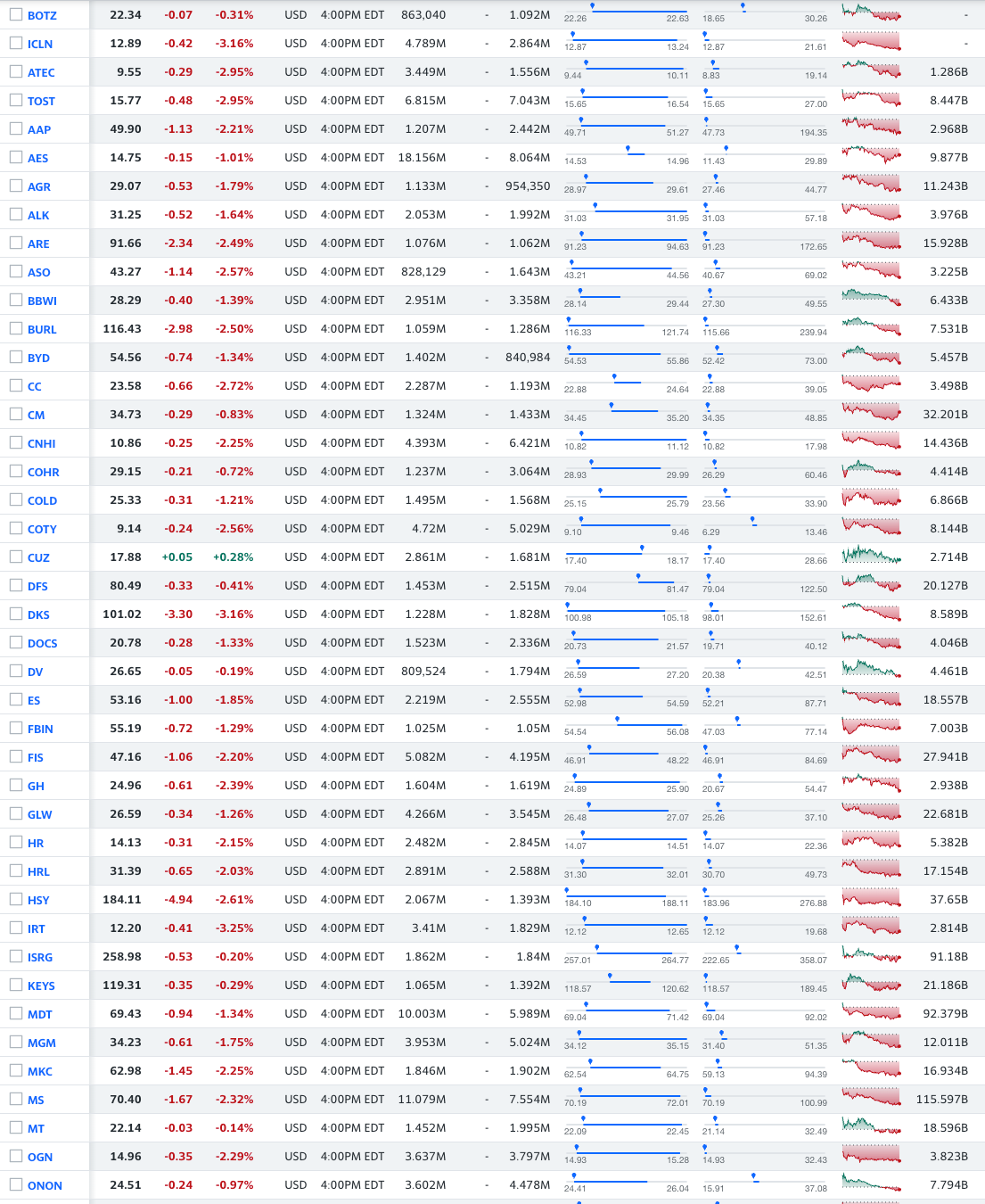Click the FBIN ticker link
Viewport: 985px width, 1204px height.
pos(40,730)
